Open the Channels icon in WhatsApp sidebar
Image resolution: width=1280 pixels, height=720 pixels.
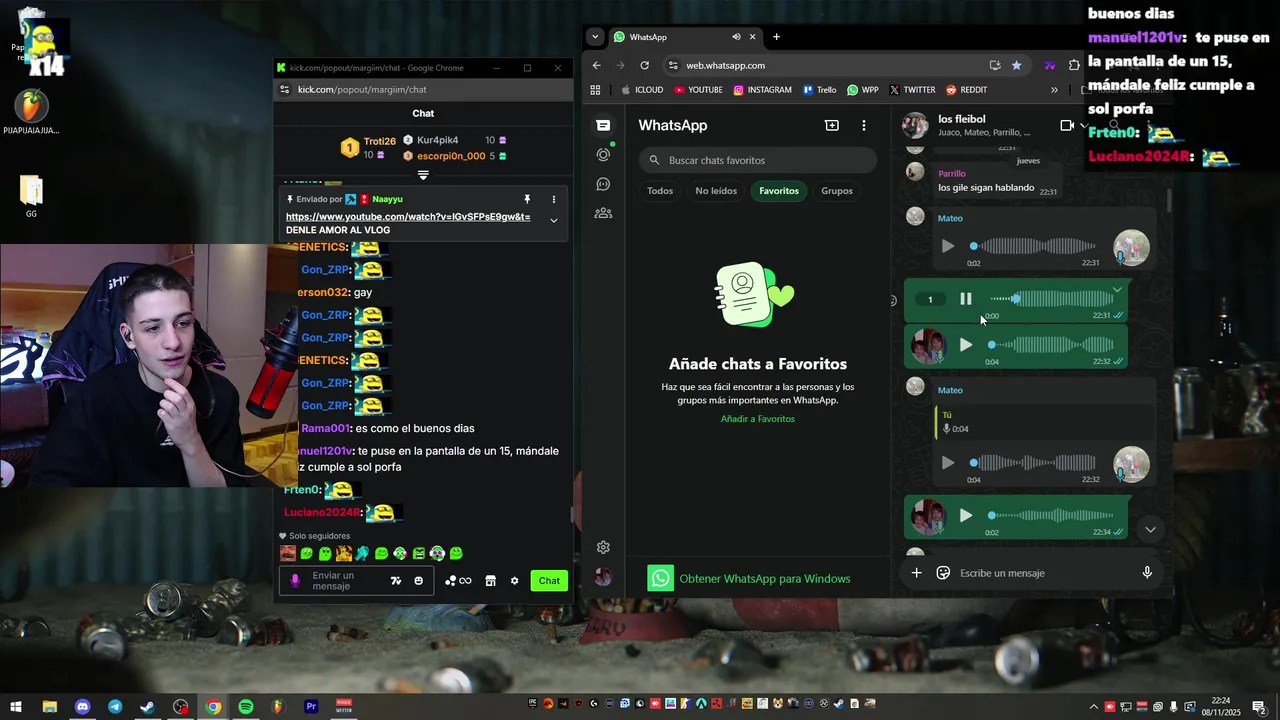pyautogui.click(x=603, y=184)
